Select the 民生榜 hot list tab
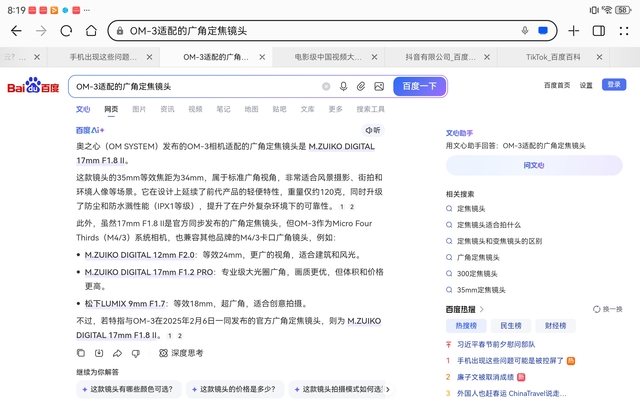This screenshot has width=640, height=400. [x=510, y=326]
